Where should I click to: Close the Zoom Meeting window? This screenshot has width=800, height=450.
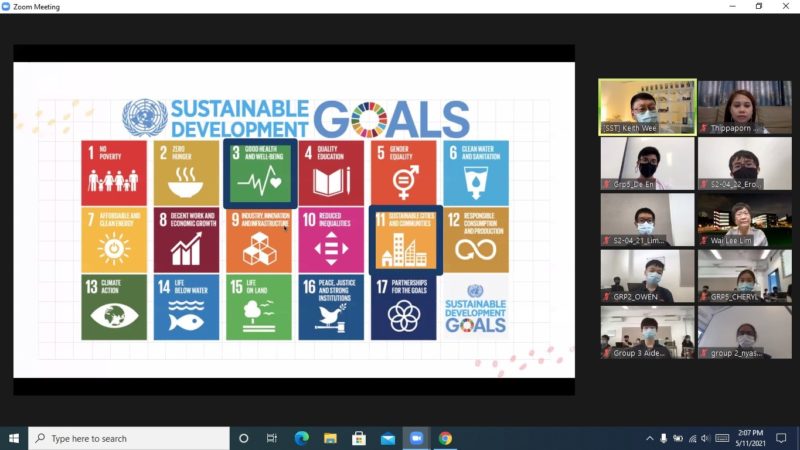click(x=786, y=6)
